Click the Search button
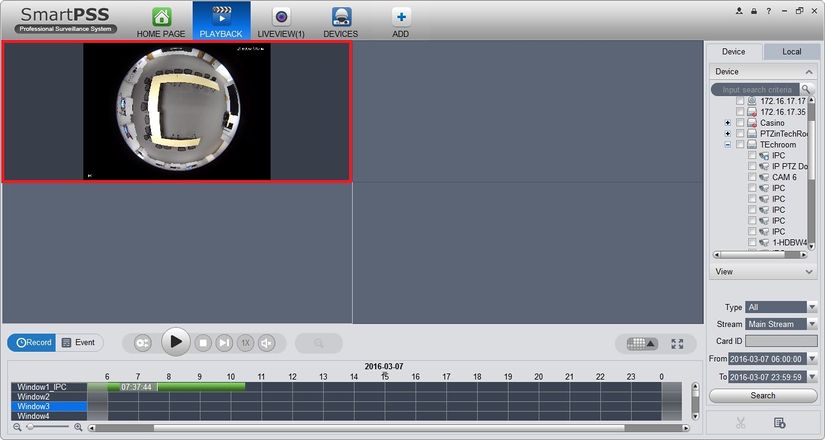Viewport: 825px width, 440px height. click(x=763, y=395)
